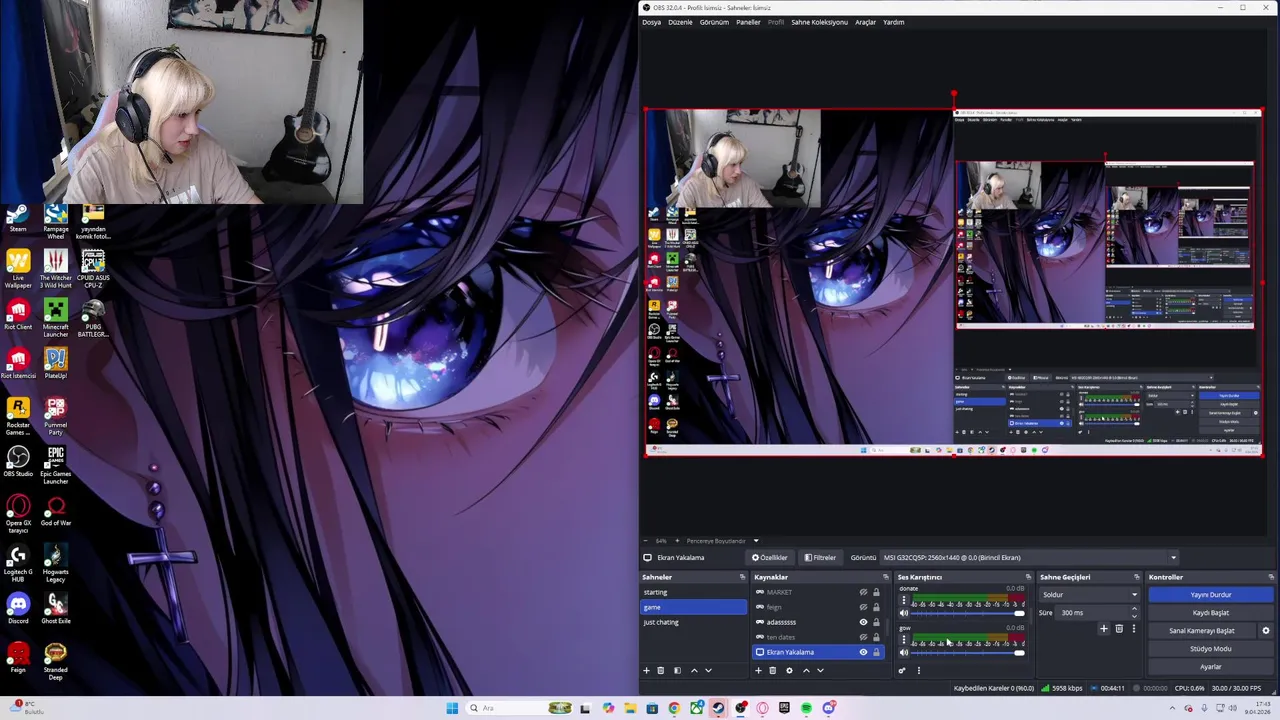Move selected scene down in Sahneler

(708, 670)
